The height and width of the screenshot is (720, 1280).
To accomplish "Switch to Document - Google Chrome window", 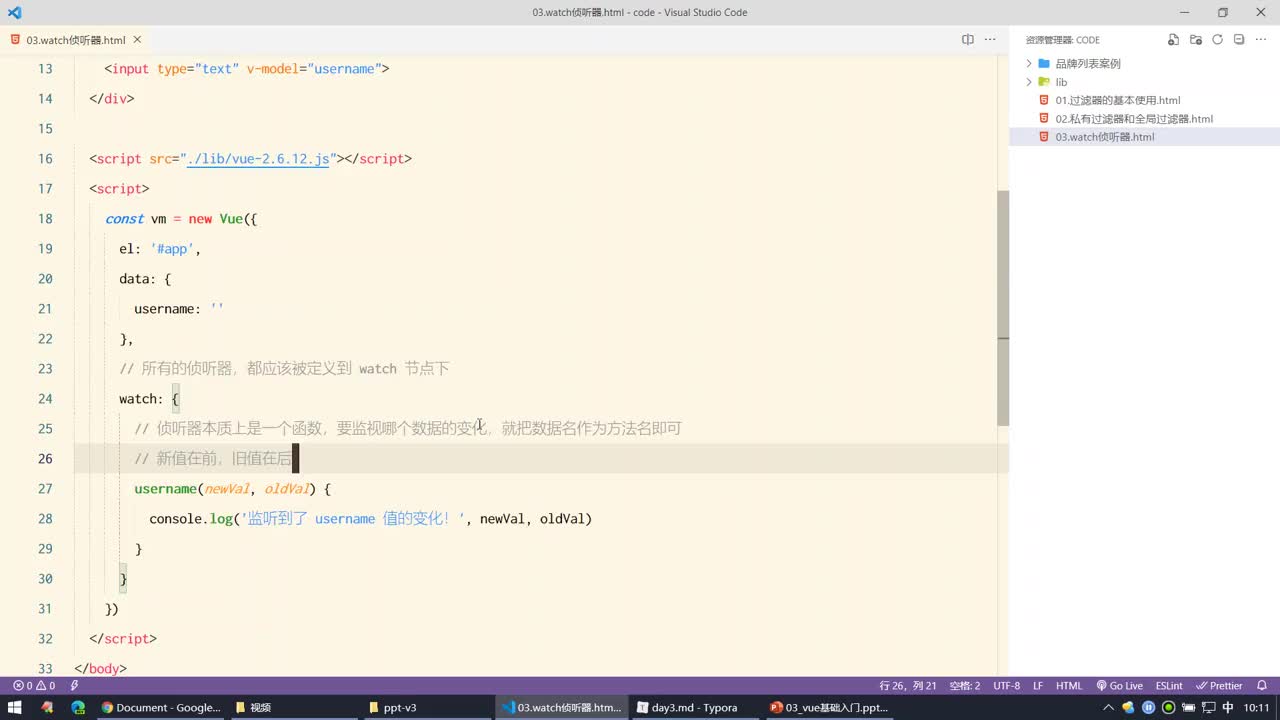I will pos(160,707).
